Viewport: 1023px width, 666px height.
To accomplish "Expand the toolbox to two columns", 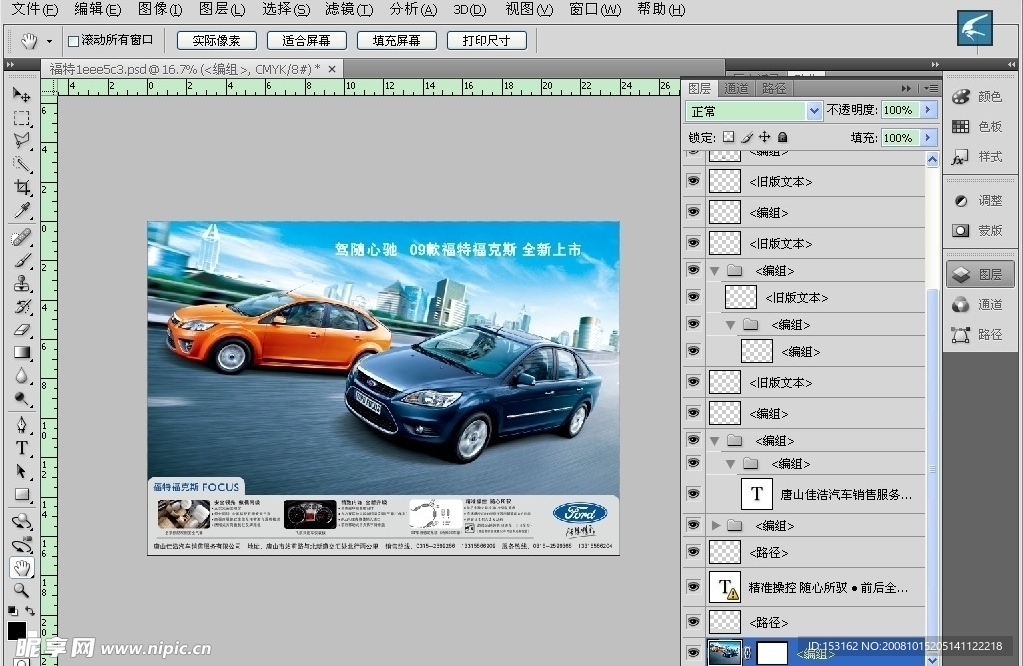I will point(10,65).
